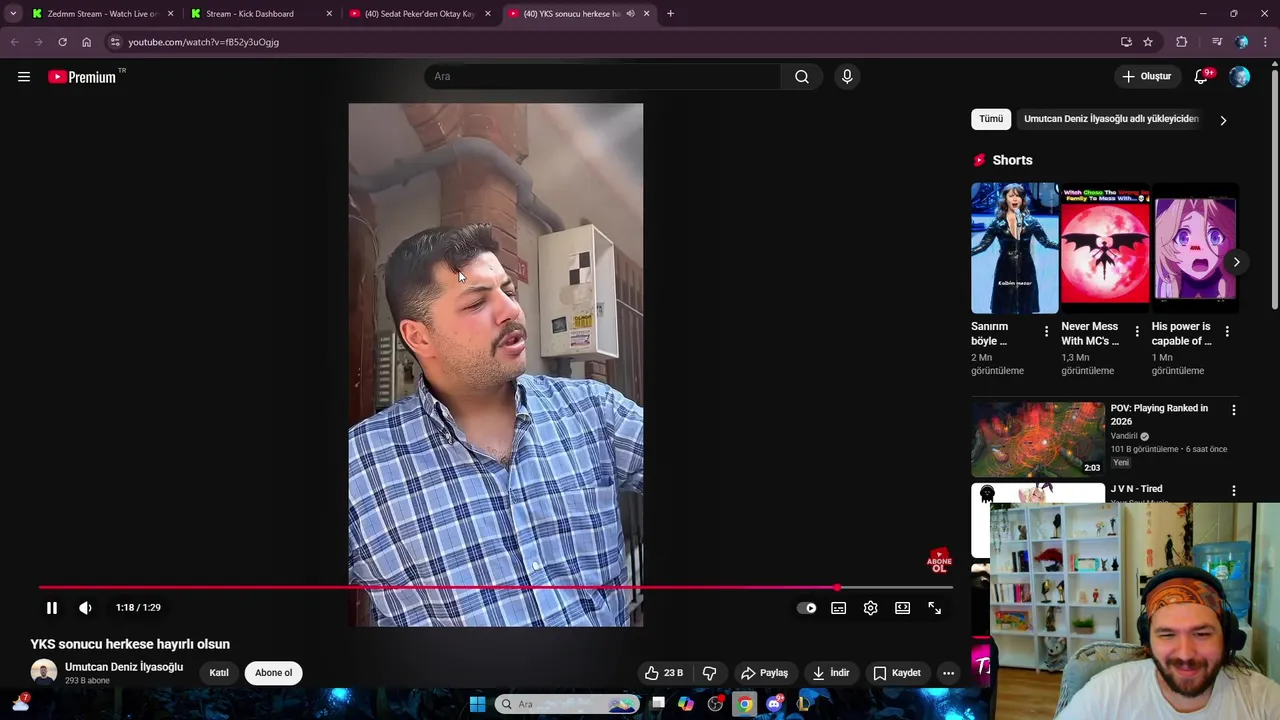This screenshot has width=1280, height=720.
Task: Focus the YouTube search field
Action: [603, 77]
